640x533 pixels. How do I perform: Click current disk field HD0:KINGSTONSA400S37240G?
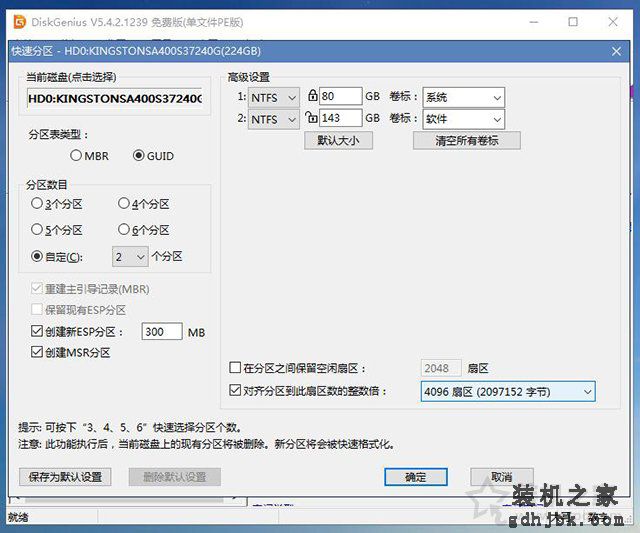[115, 98]
